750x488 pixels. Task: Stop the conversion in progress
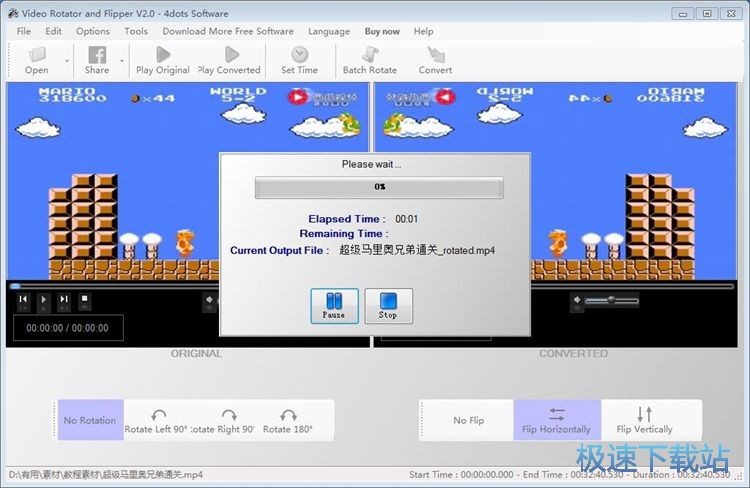pos(388,306)
